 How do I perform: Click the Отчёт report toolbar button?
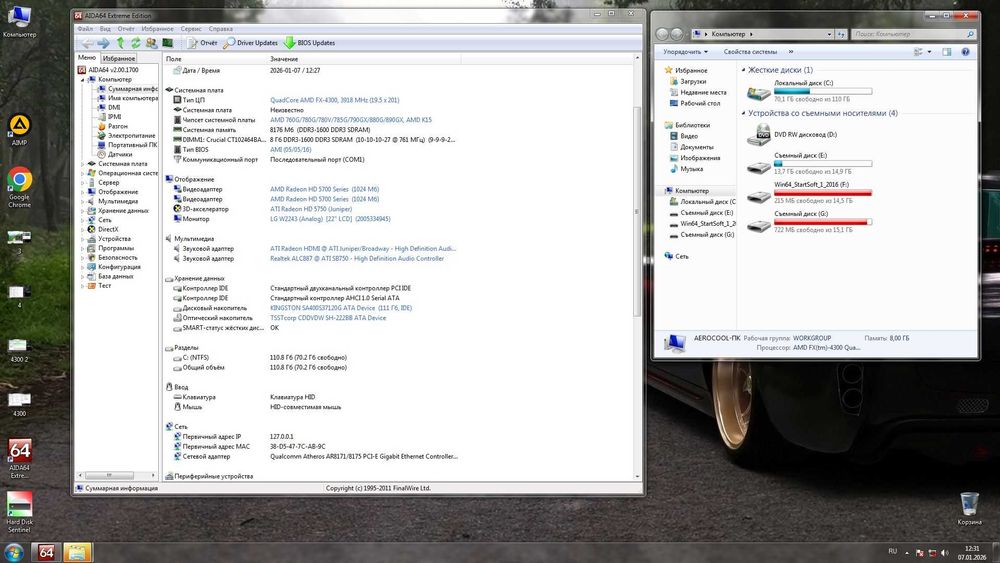coord(202,43)
